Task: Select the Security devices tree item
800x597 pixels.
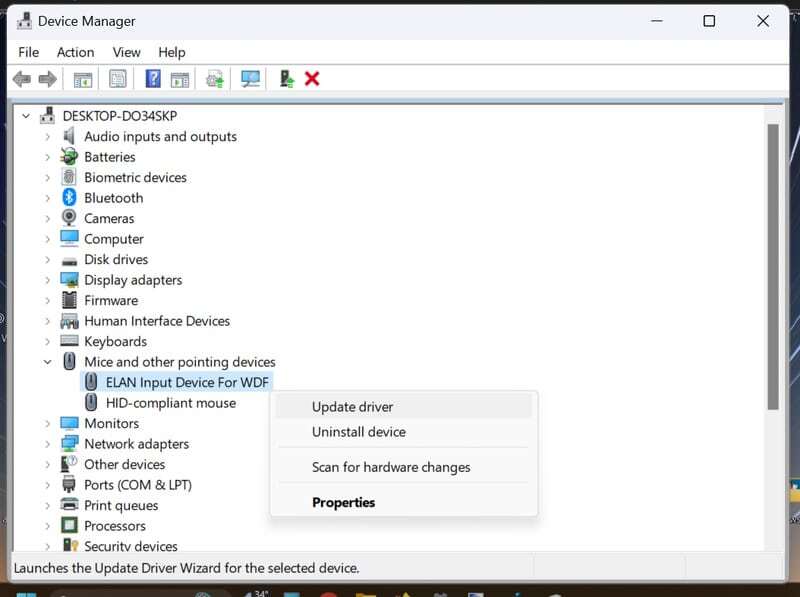Action: click(131, 545)
